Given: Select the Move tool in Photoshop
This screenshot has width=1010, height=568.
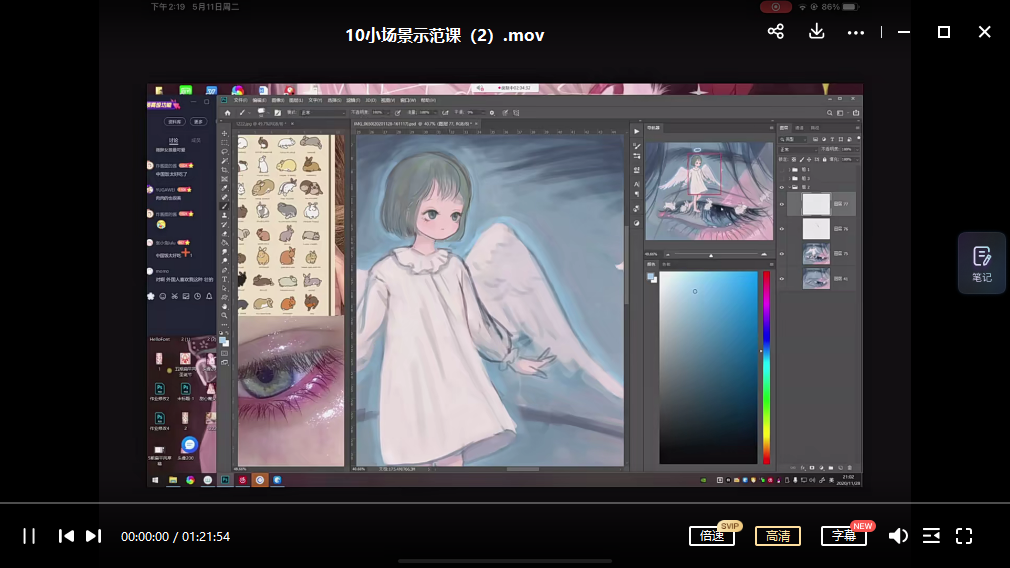Looking at the screenshot, I should (224, 133).
